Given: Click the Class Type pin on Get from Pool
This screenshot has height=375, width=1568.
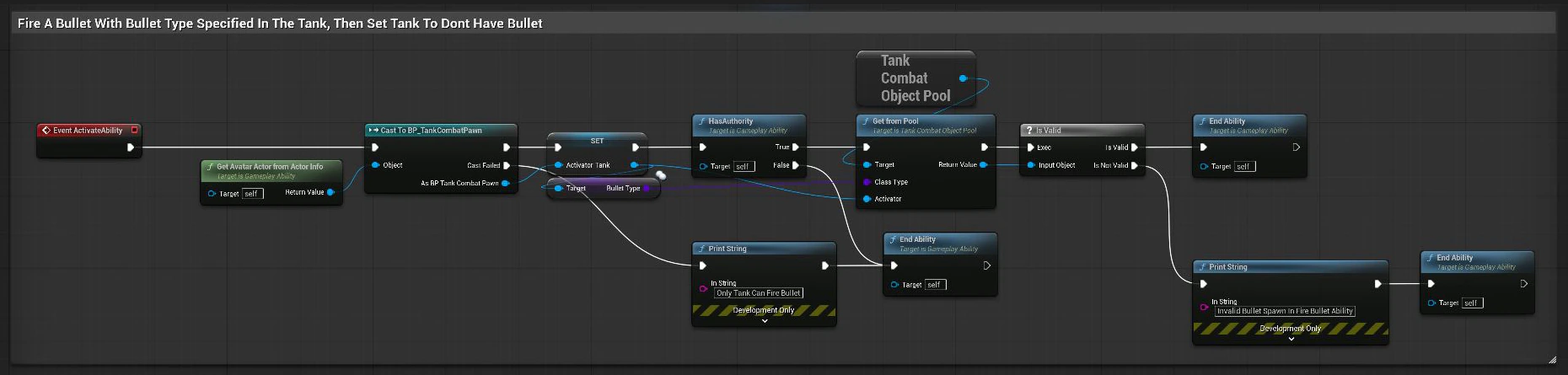Looking at the screenshot, I should pos(867,182).
